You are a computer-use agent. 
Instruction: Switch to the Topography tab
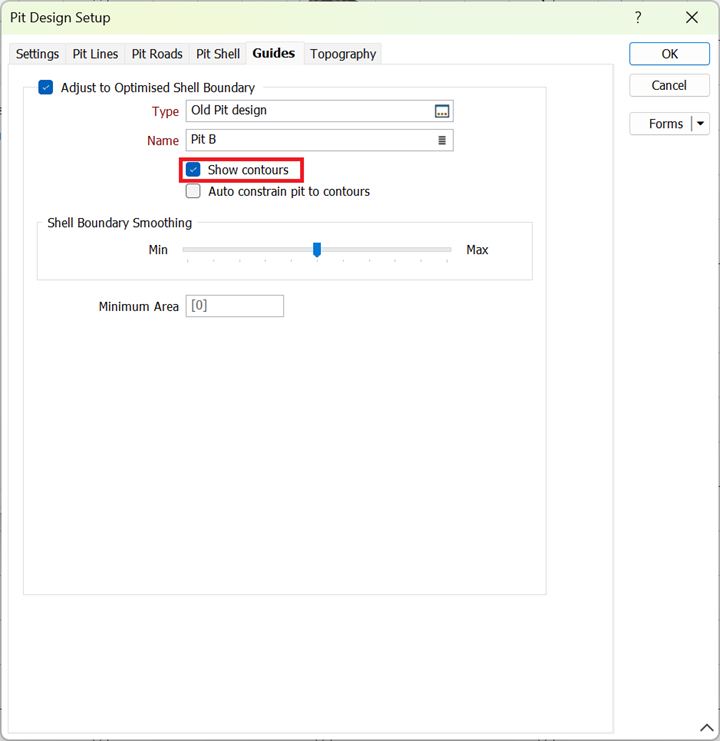click(343, 54)
